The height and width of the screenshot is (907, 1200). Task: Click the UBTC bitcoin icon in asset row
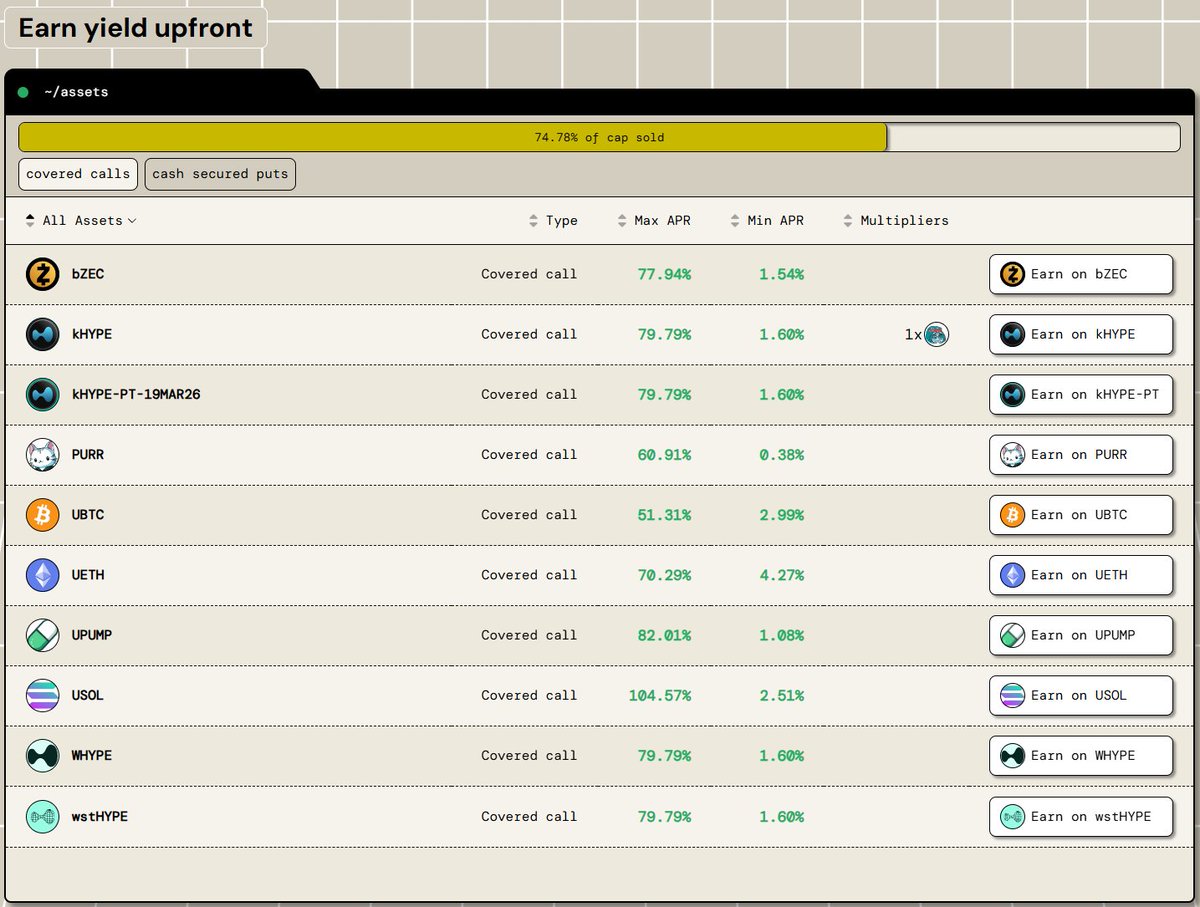43,515
